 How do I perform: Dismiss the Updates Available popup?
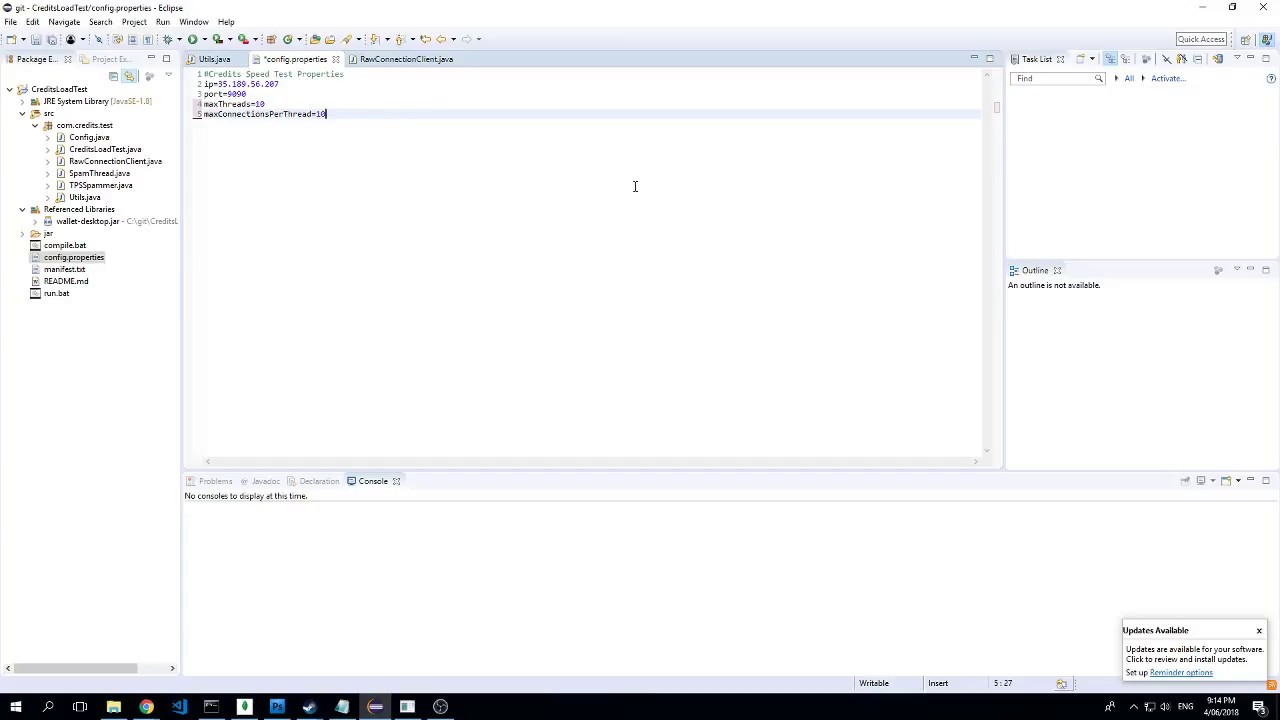tap(1259, 630)
